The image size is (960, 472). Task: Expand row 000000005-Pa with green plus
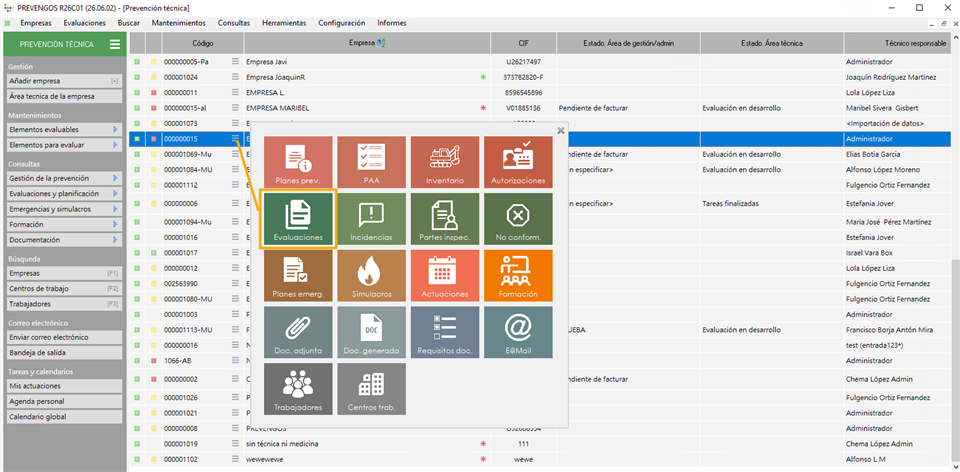137,62
